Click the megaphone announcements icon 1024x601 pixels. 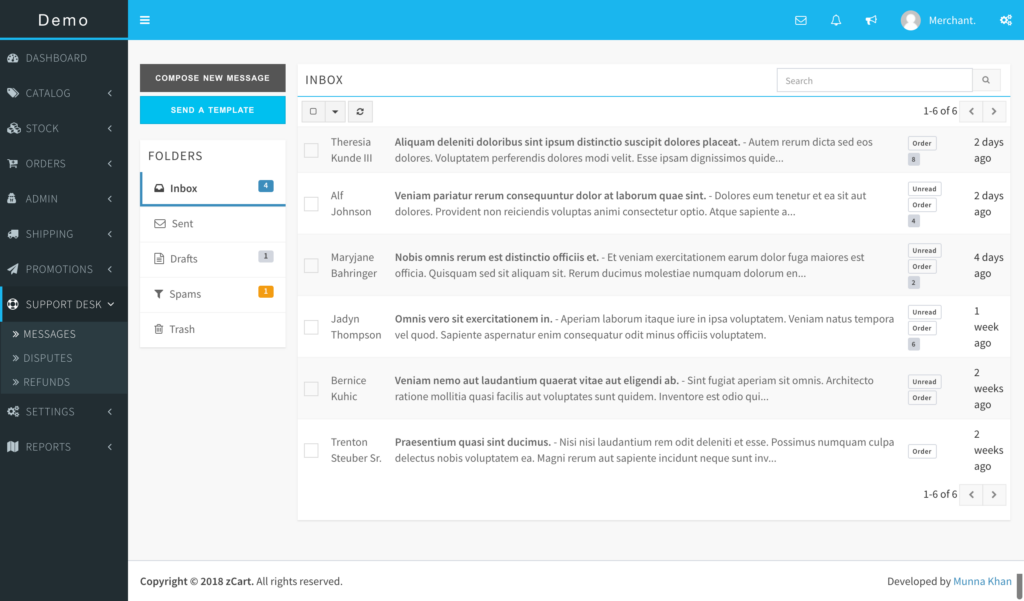click(x=871, y=20)
